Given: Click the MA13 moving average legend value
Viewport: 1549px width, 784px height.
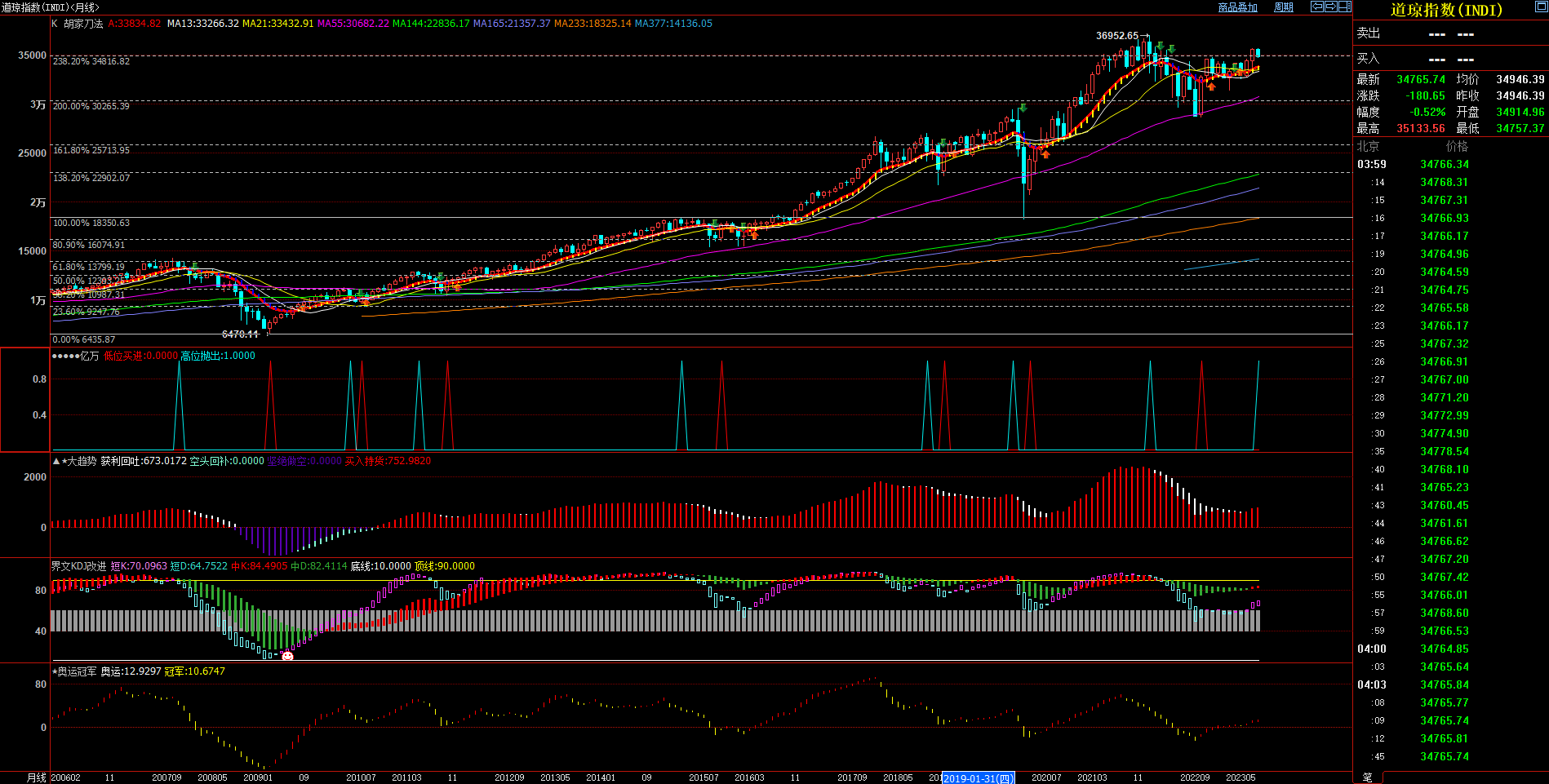Looking at the screenshot, I should click(x=202, y=24).
